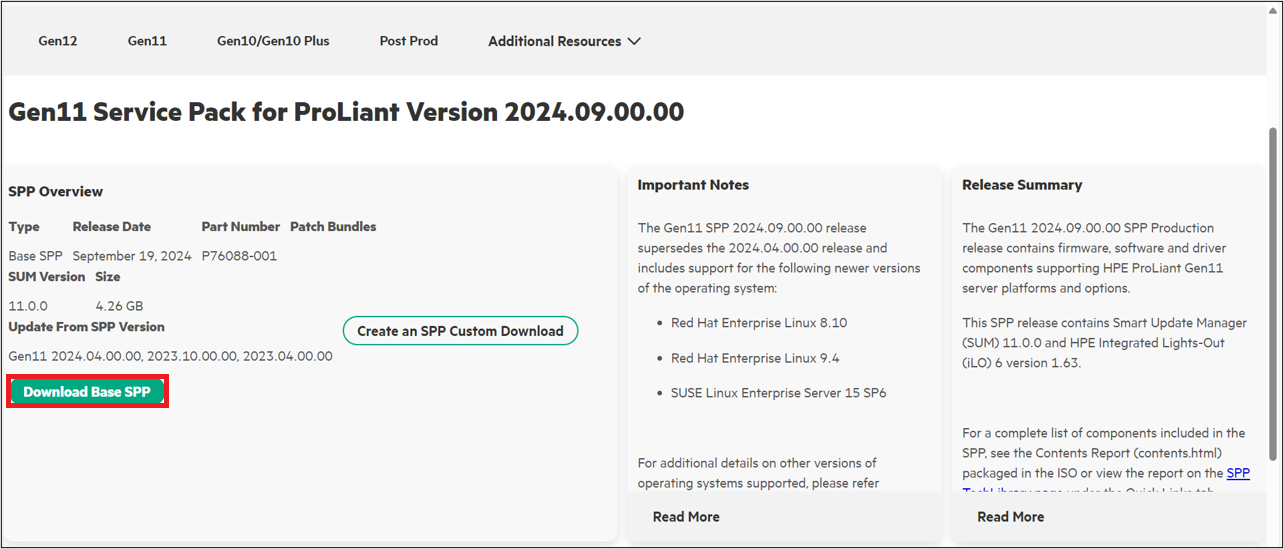Expand Read More under Release Summary

click(x=1010, y=517)
